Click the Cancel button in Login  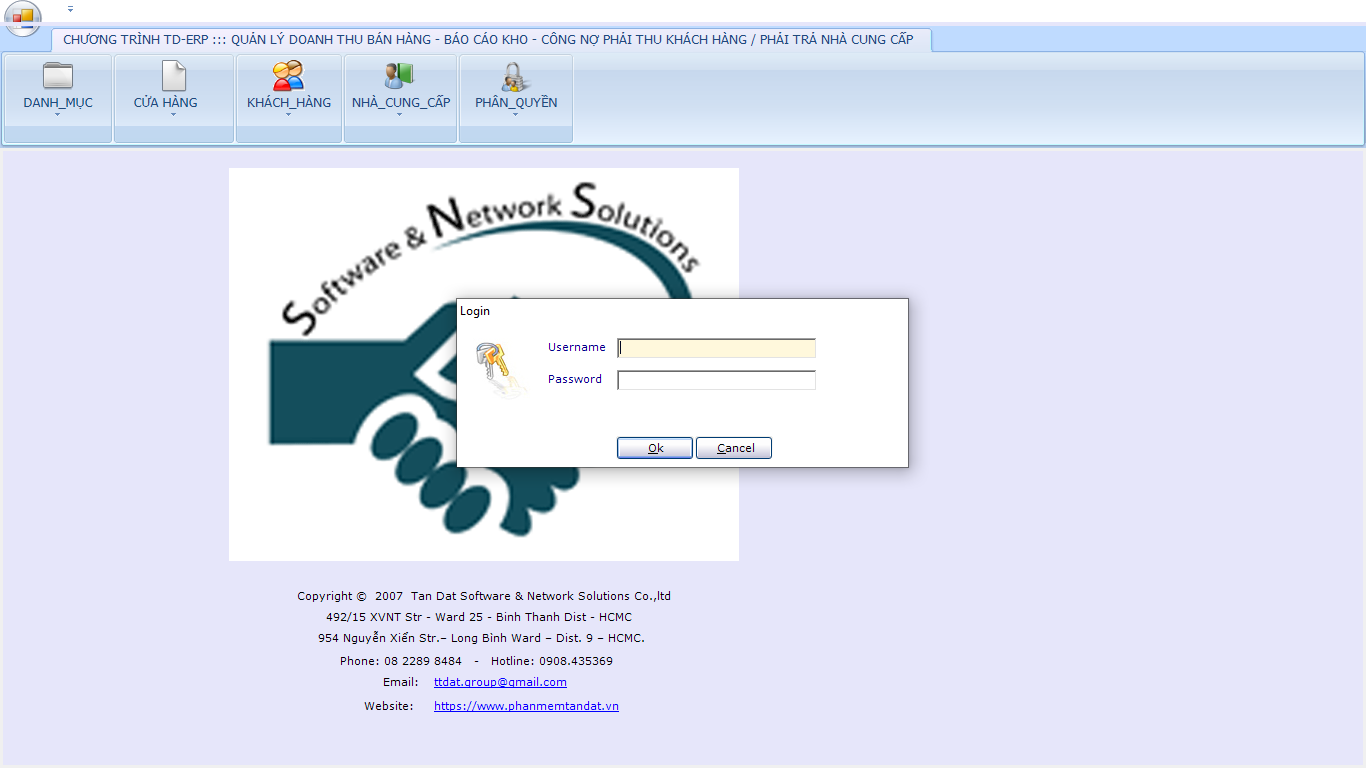tap(734, 448)
